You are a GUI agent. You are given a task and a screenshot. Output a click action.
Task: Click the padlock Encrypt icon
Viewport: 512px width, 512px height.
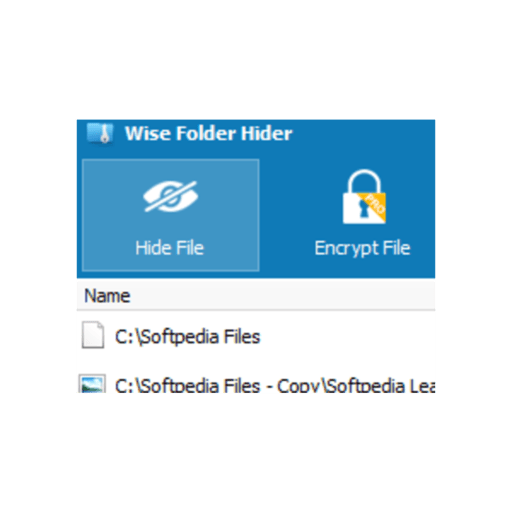[x=364, y=196]
